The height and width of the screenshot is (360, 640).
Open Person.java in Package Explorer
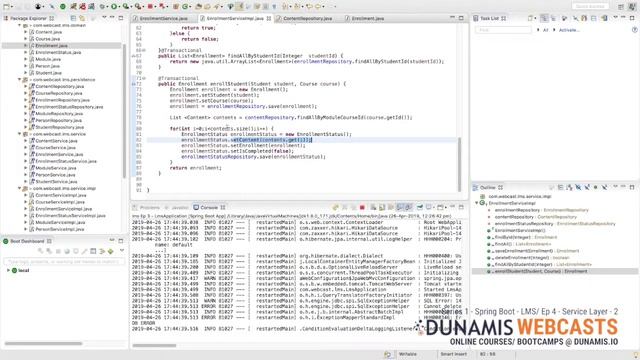click(48, 66)
